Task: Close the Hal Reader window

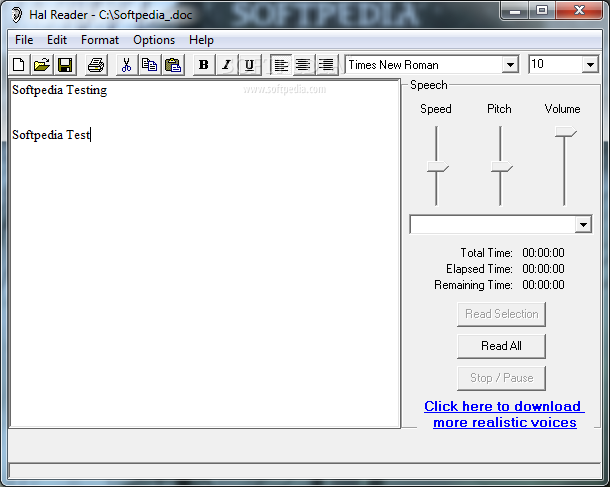Action: tap(579, 11)
